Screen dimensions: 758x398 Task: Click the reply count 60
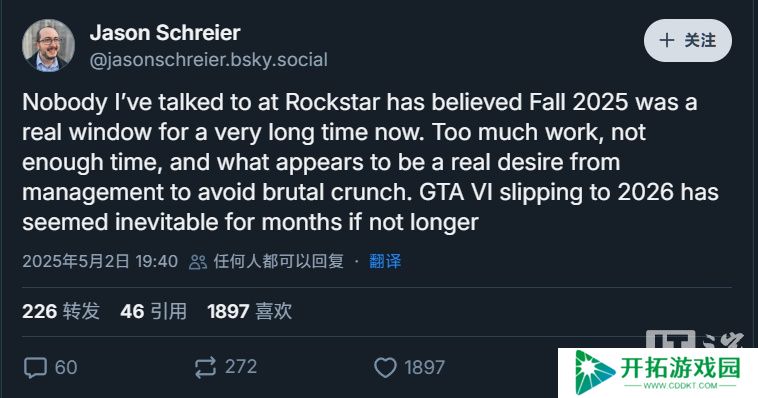(x=66, y=368)
